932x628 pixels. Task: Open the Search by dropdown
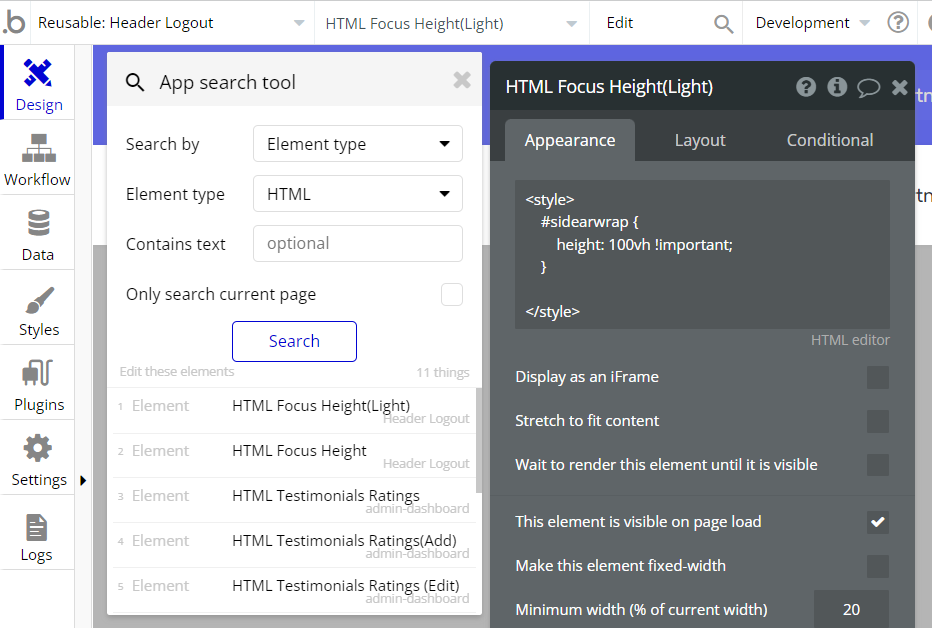358,144
